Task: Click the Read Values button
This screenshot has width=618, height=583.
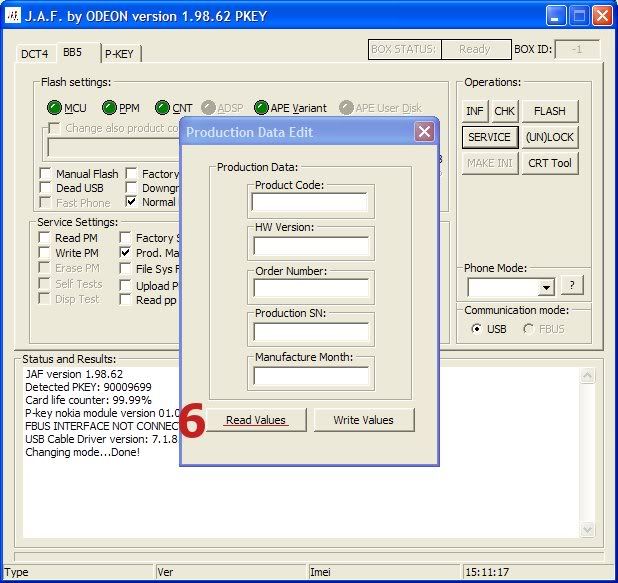Action: [x=256, y=420]
